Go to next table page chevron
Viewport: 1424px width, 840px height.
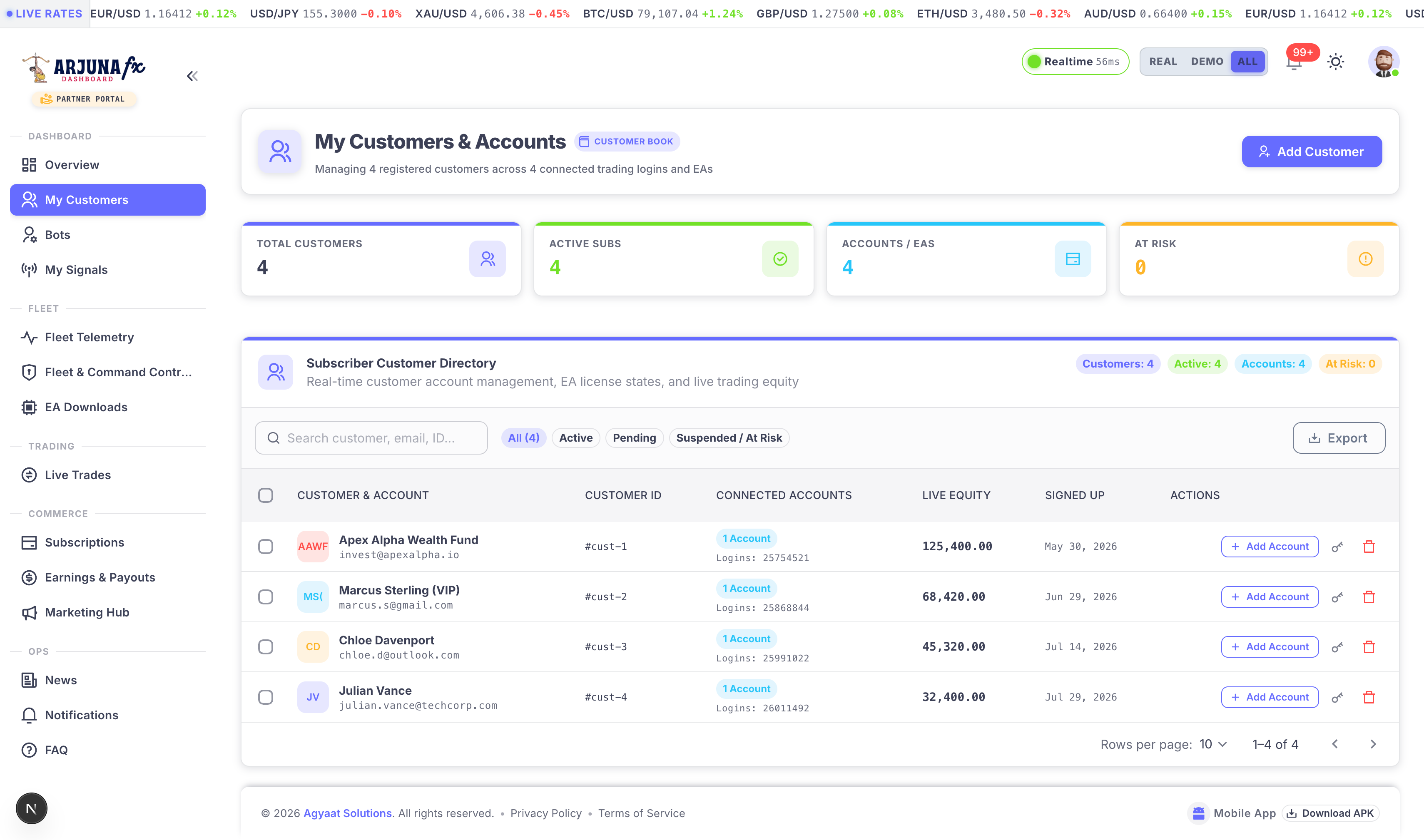(1373, 744)
